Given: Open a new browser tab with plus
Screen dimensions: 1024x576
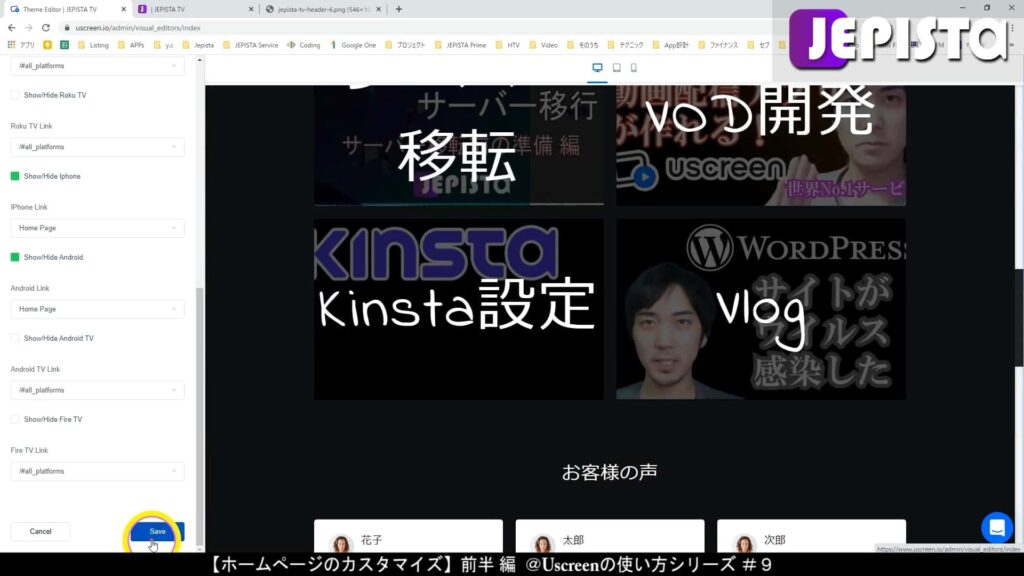Looking at the screenshot, I should click(x=398, y=9).
